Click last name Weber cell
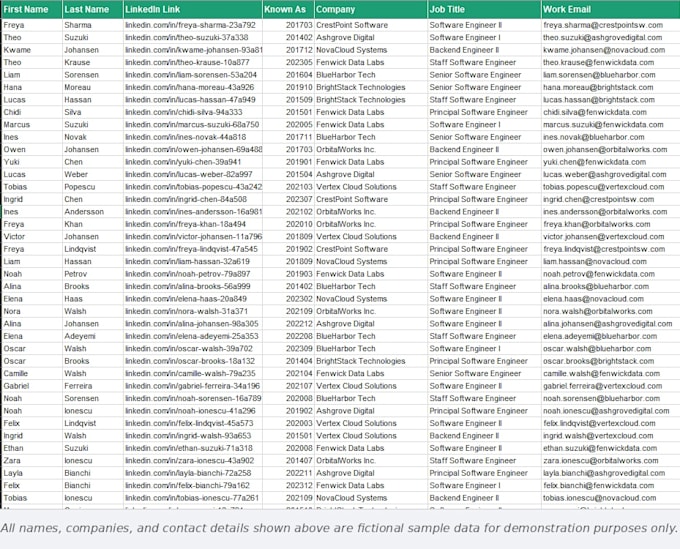Viewport: 680px width, 549px height. 93,174
